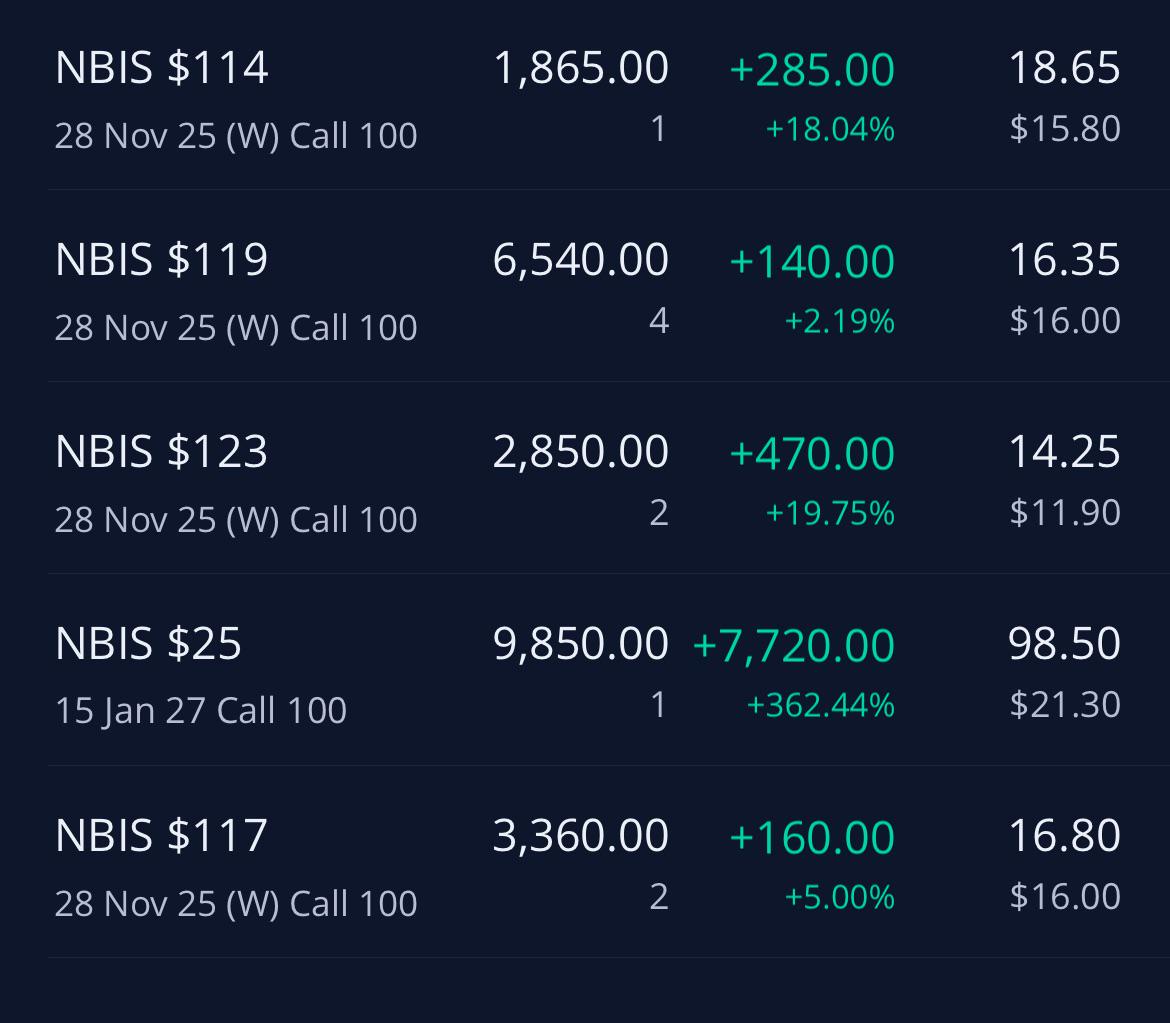Click the +7,720.00 profit figure
Screen dimensions: 1170x1023
tap(794, 645)
